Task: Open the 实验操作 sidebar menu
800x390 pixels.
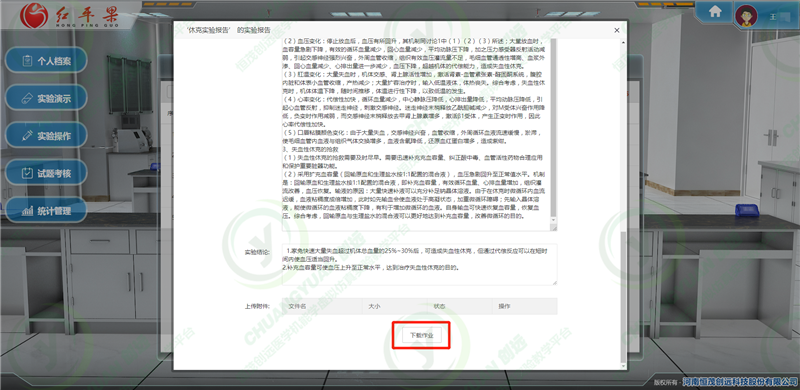Action: [x=46, y=136]
